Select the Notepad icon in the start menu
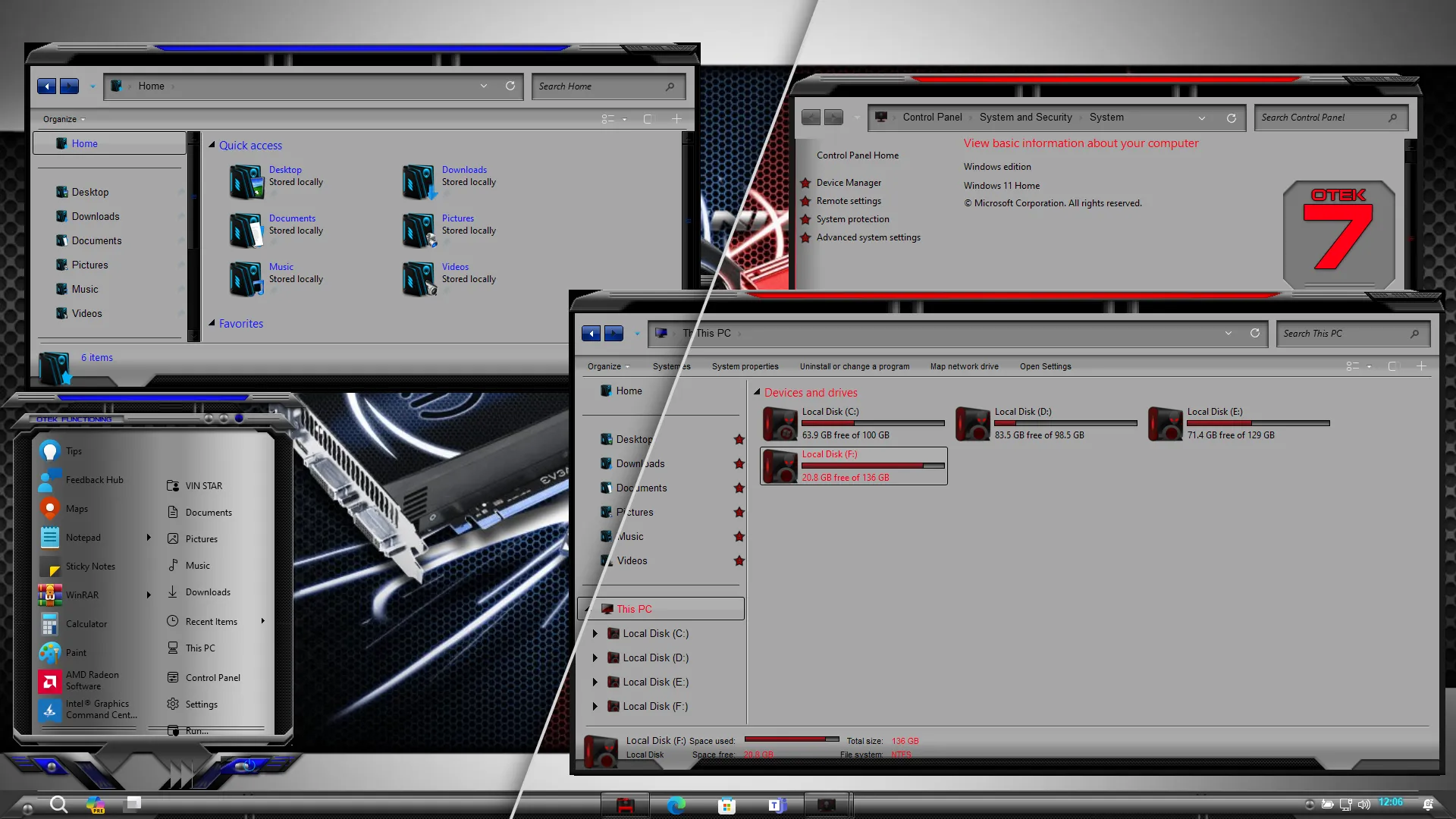 [x=49, y=537]
